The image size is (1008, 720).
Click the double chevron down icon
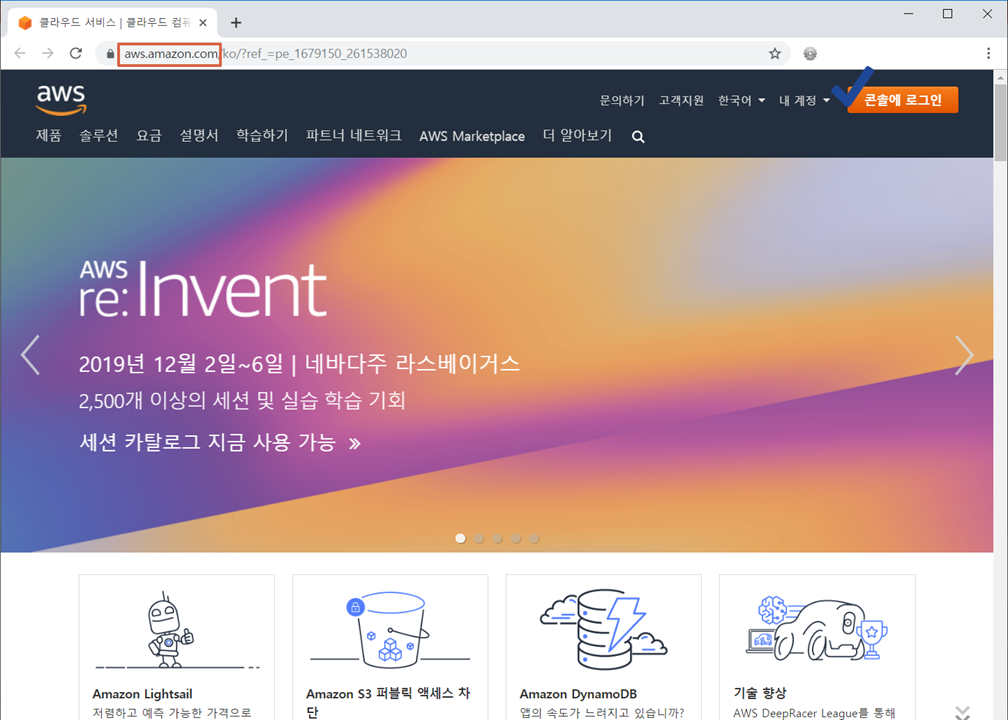(962, 712)
